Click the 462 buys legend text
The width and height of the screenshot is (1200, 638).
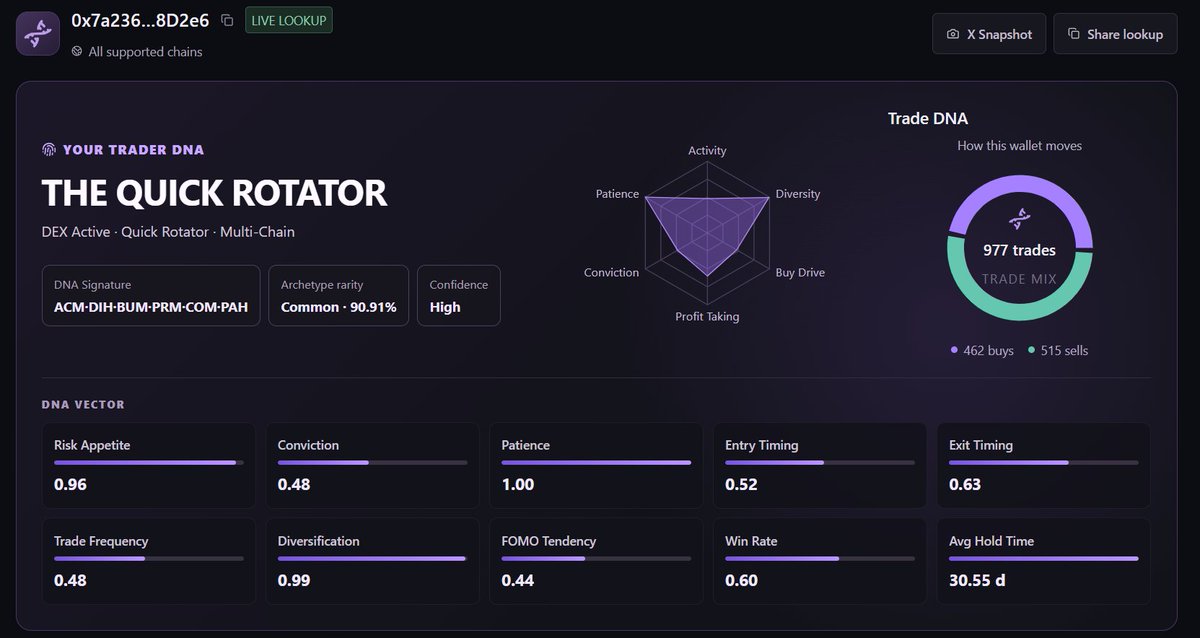988,351
